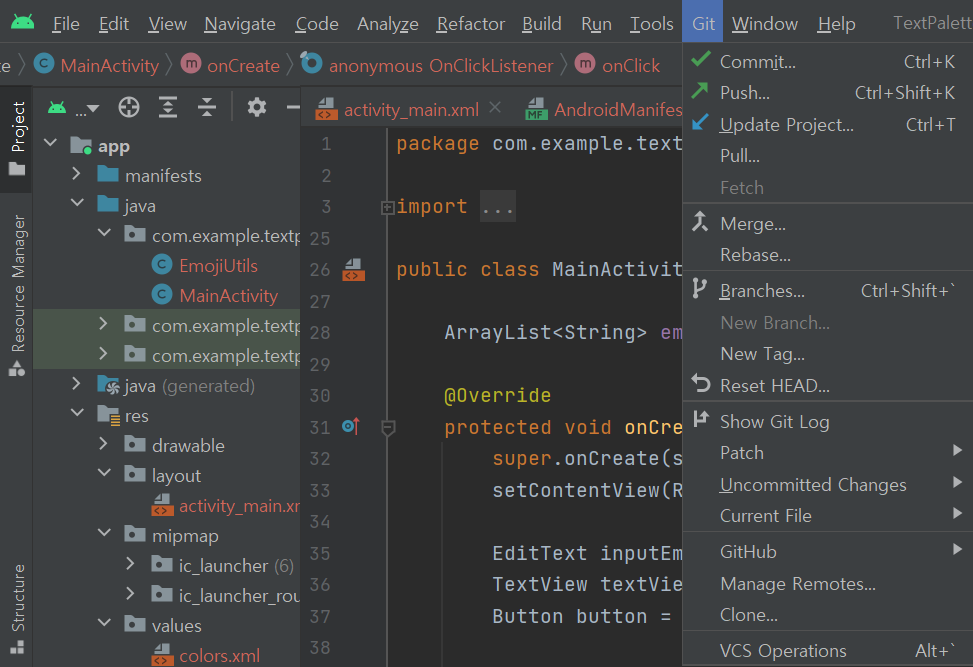The height and width of the screenshot is (667, 973).
Task: Select activity_main.xml in the layout folder
Action: [x=240, y=506]
